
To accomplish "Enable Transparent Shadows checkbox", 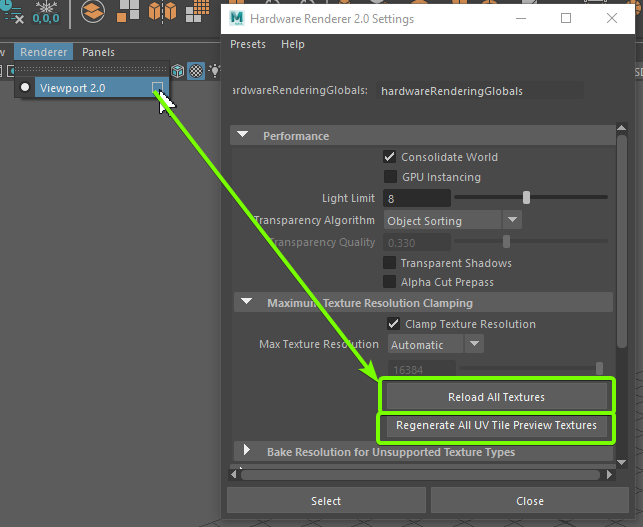I will point(389,262).
